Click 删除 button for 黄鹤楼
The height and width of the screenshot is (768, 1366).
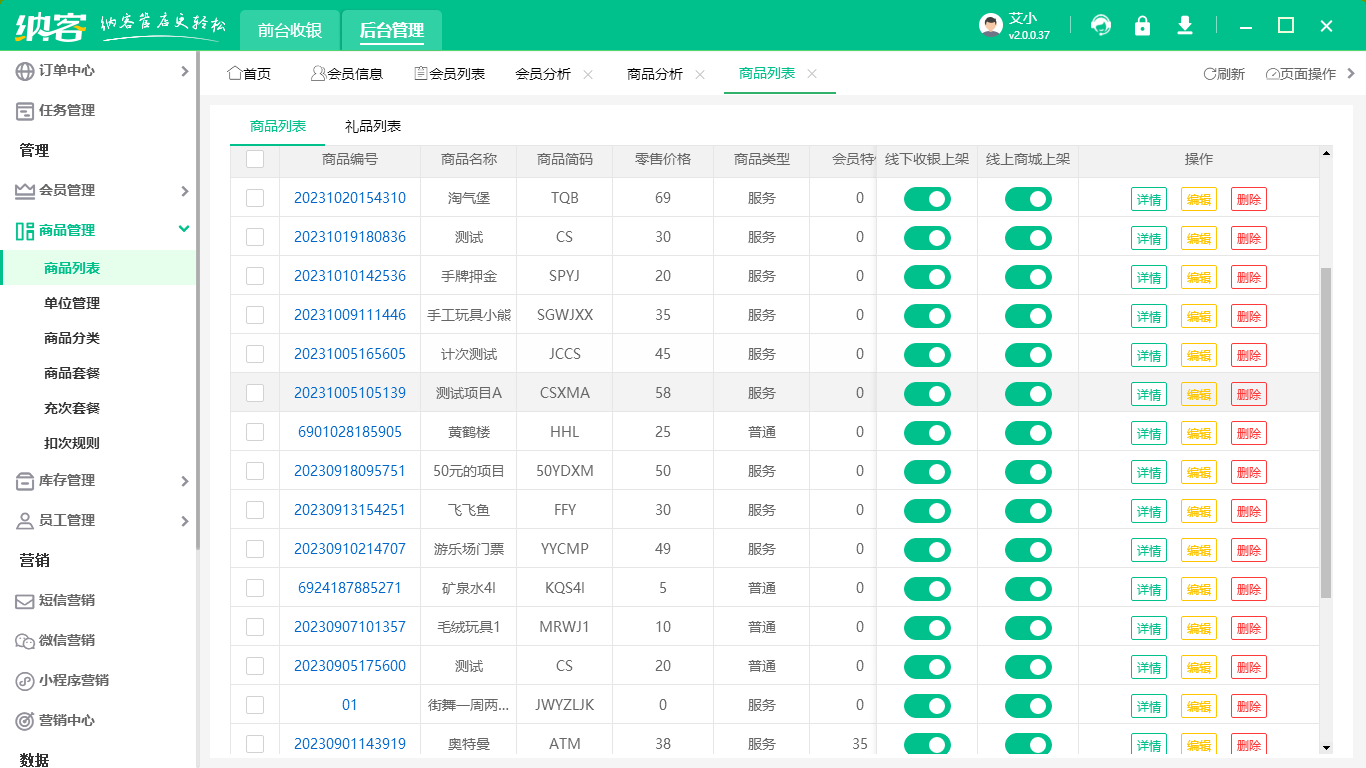click(1249, 433)
